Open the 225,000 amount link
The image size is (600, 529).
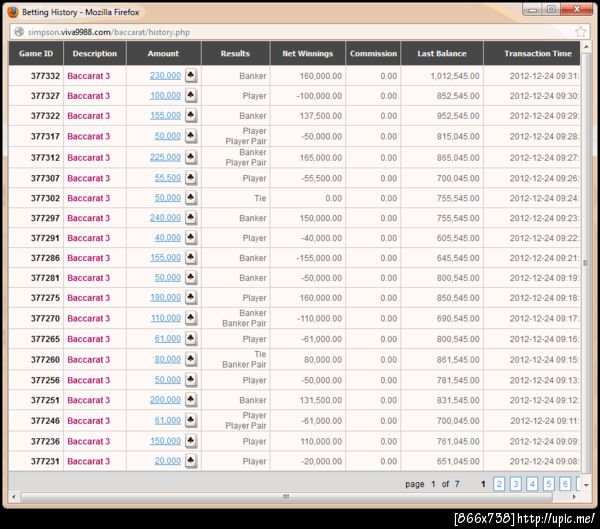(165, 157)
